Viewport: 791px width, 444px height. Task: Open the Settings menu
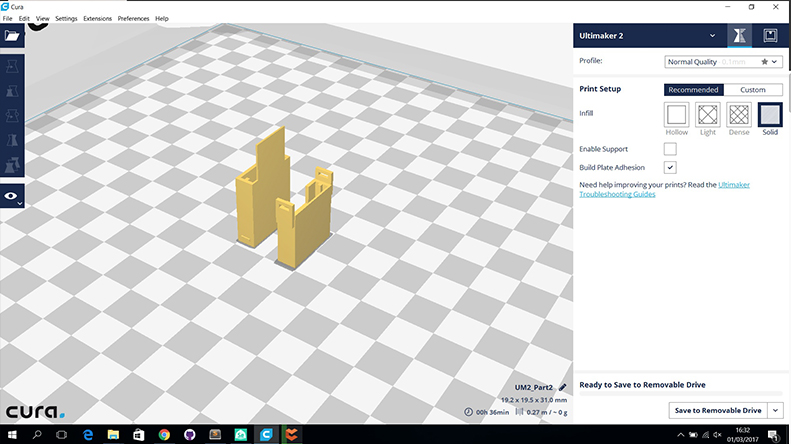tap(66, 18)
